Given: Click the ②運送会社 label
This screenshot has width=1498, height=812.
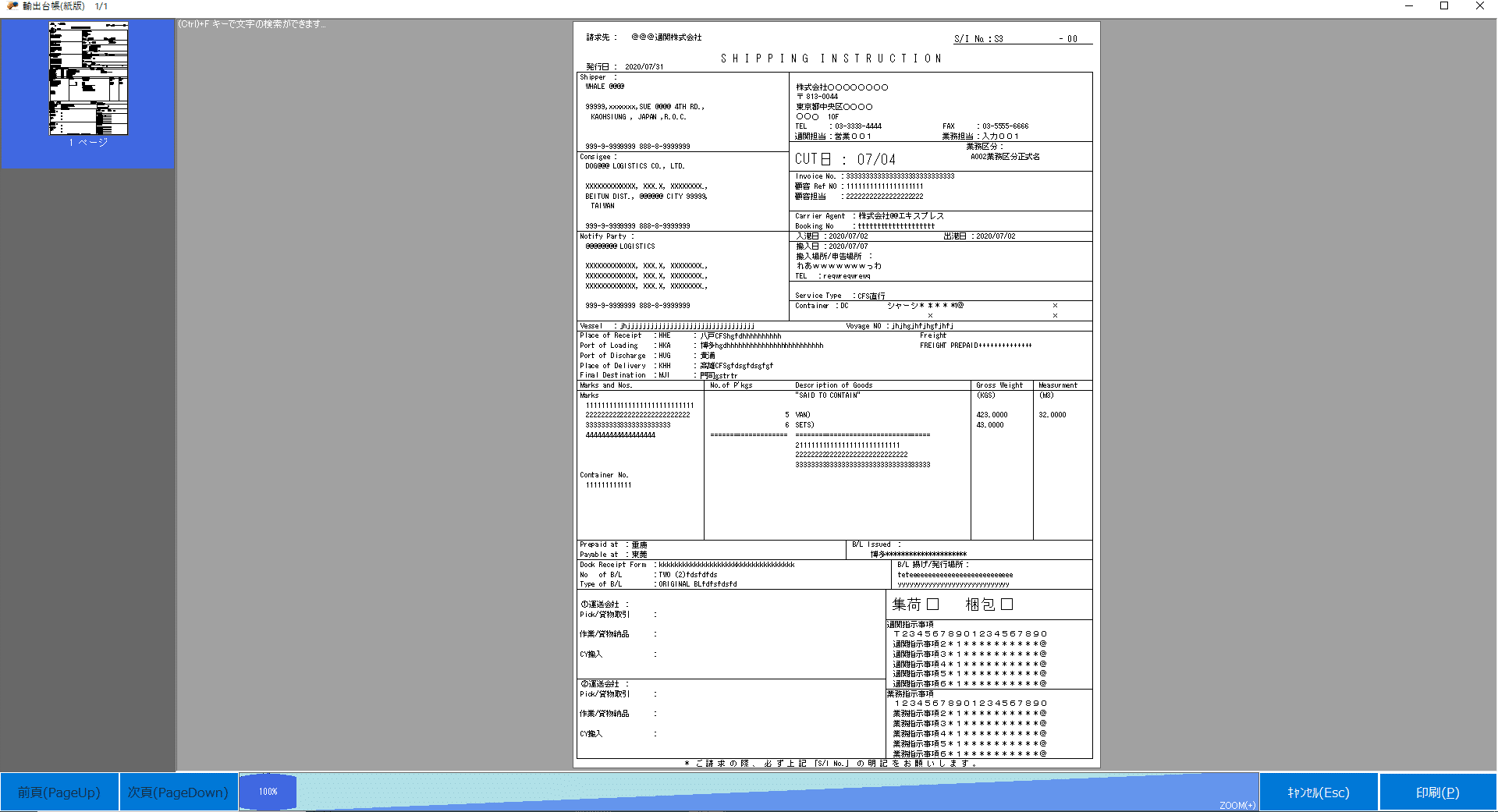Looking at the screenshot, I should tap(604, 684).
